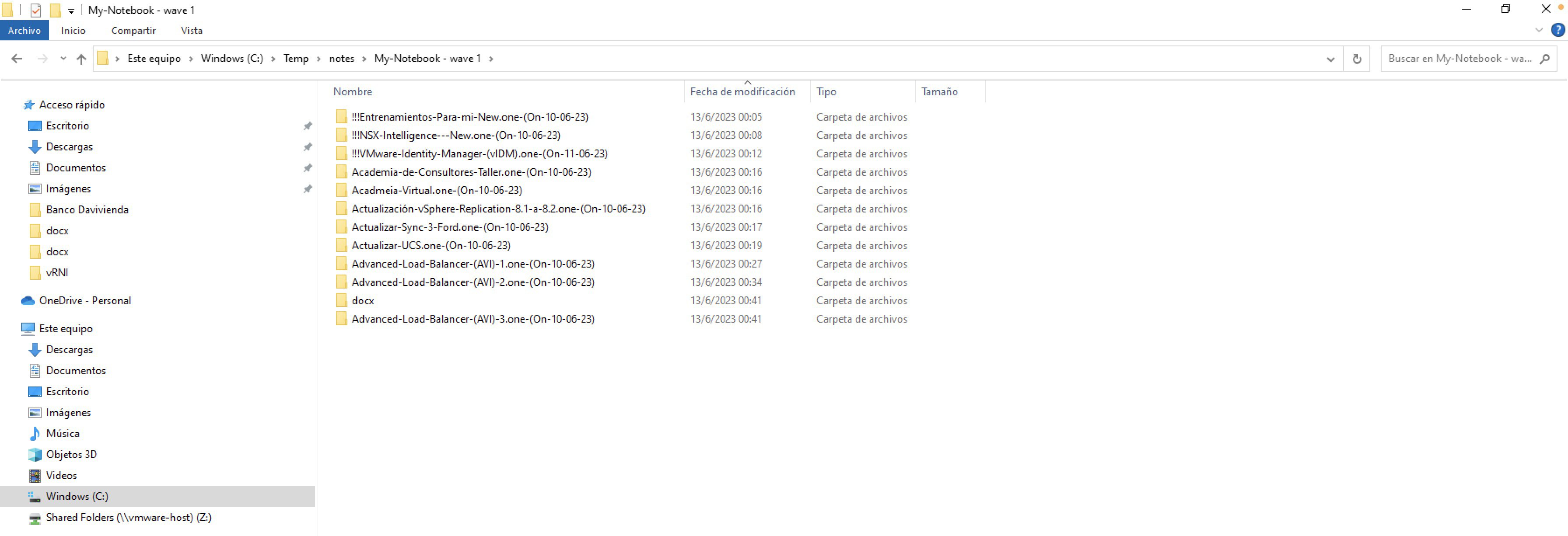Expand the address bar history dropdown
This screenshot has width=1568, height=536.
click(x=1330, y=59)
